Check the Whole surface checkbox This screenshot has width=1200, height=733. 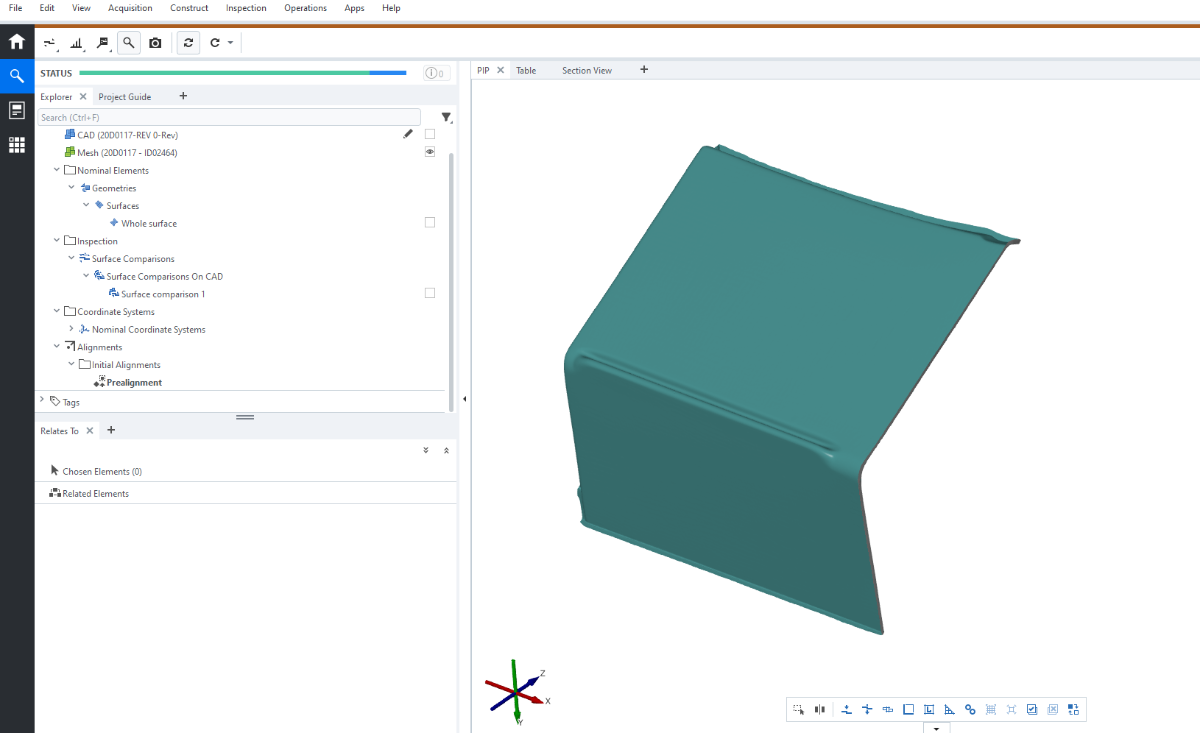430,223
